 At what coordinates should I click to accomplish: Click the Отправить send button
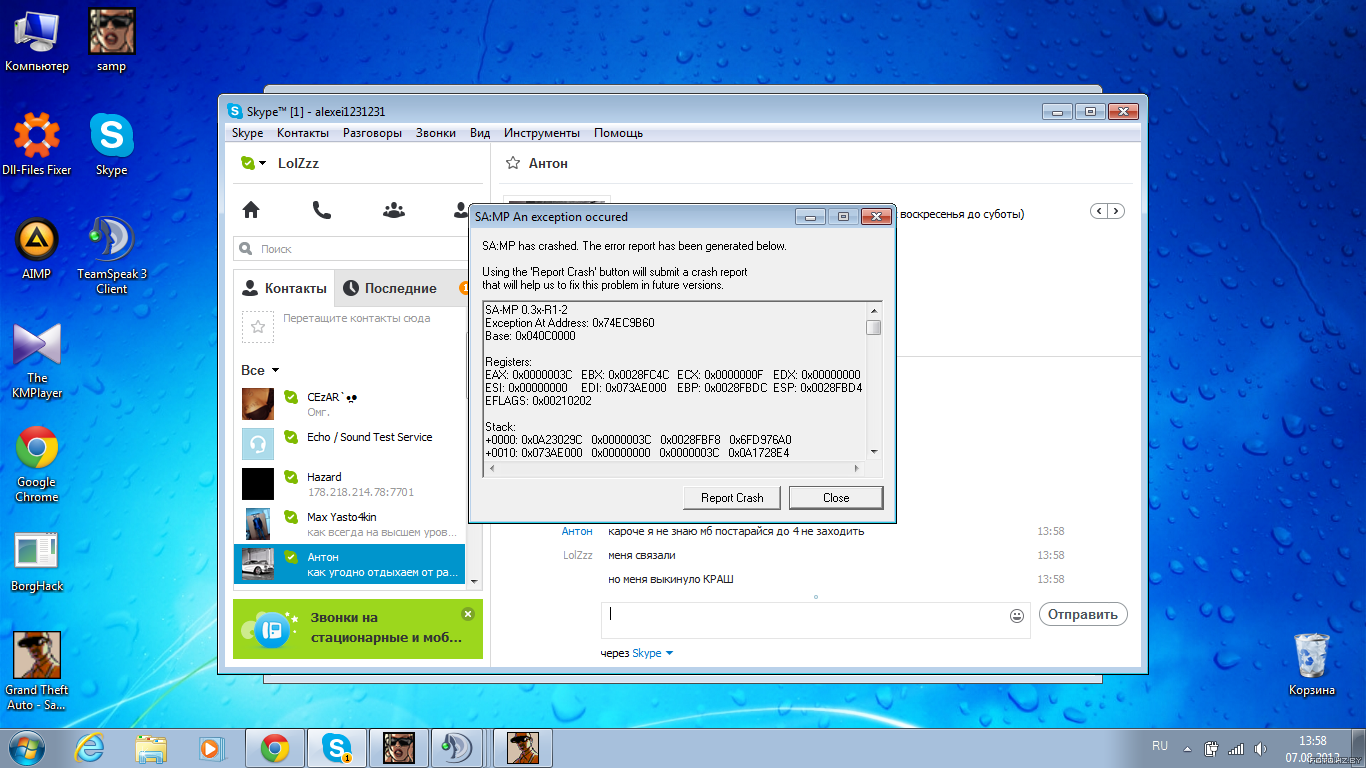click(x=1083, y=614)
